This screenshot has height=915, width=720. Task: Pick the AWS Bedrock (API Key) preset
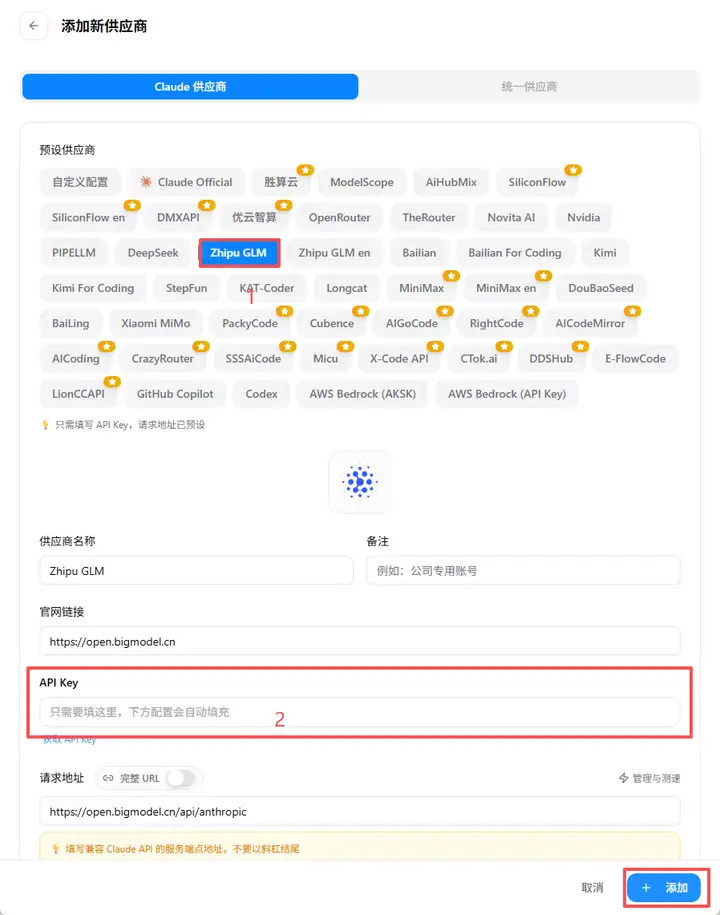tap(507, 394)
